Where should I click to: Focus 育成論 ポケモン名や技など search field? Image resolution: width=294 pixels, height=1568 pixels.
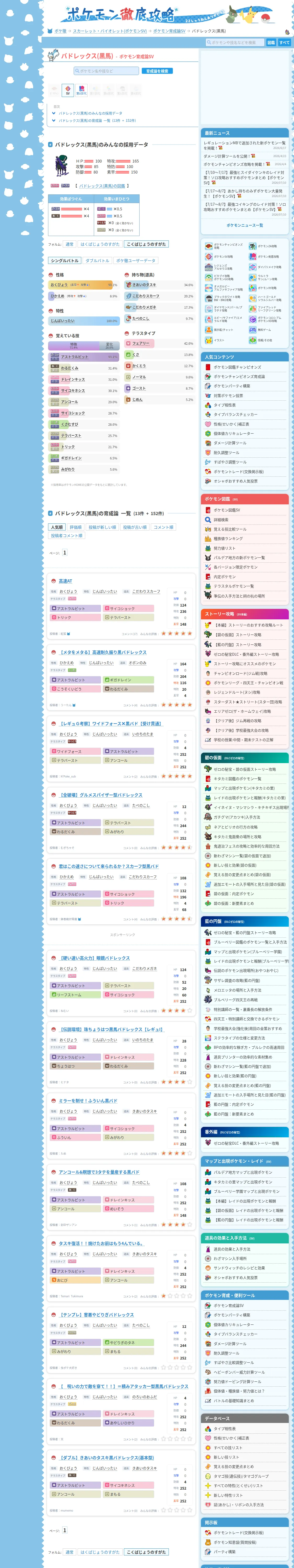pyautogui.click(x=107, y=71)
